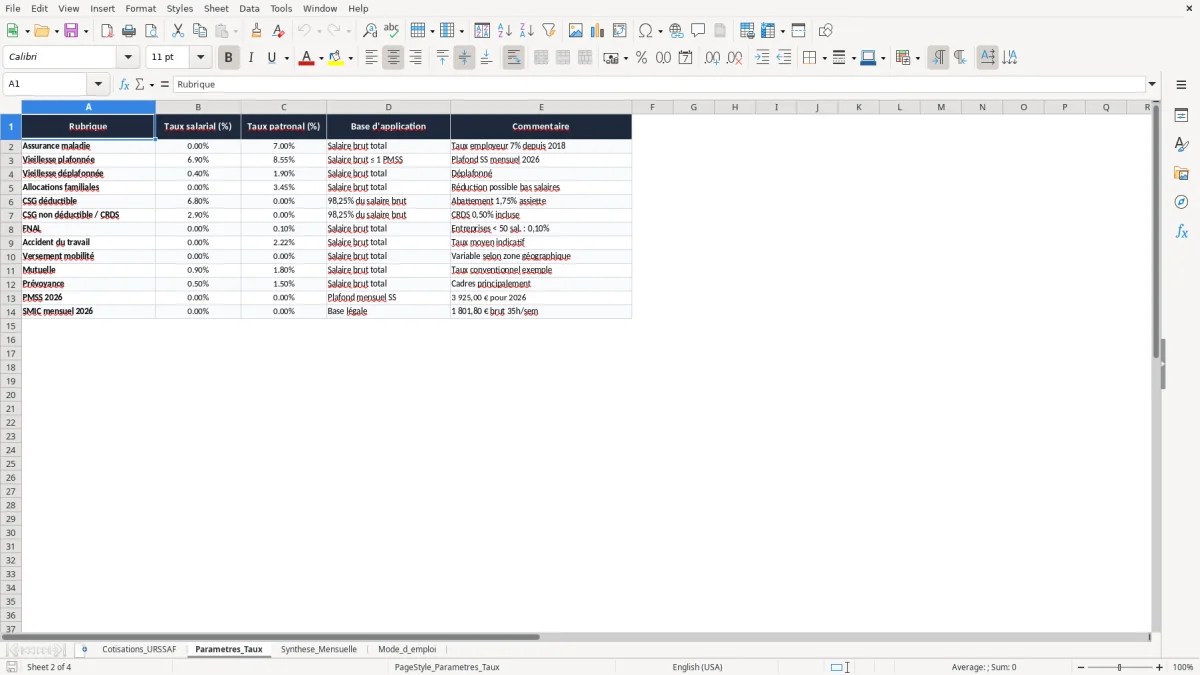Delete Decimal Place icon

(x=734, y=58)
